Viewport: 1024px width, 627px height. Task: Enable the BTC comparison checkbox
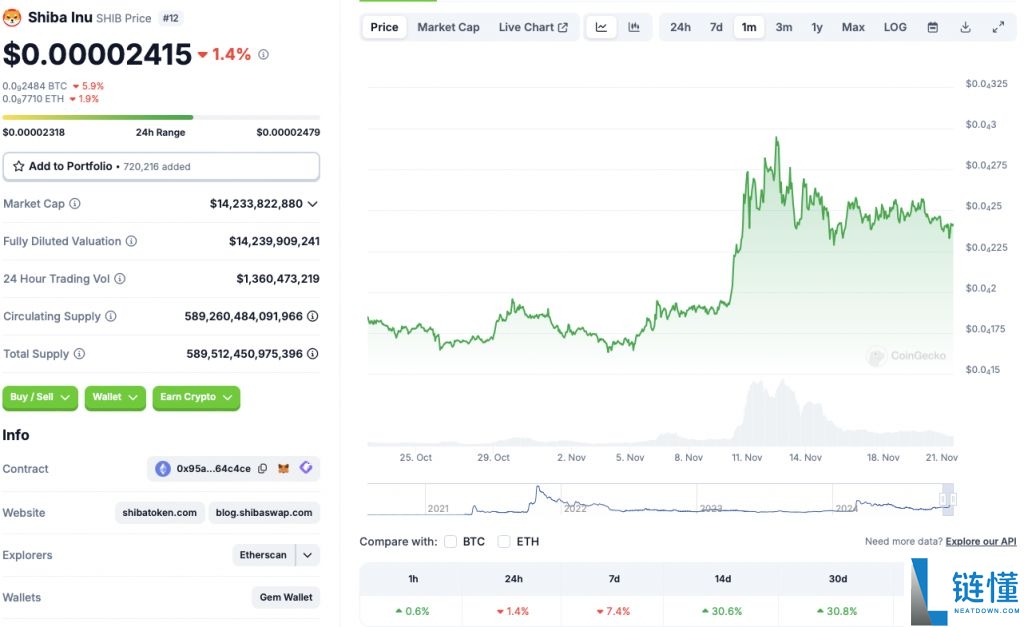pos(449,541)
